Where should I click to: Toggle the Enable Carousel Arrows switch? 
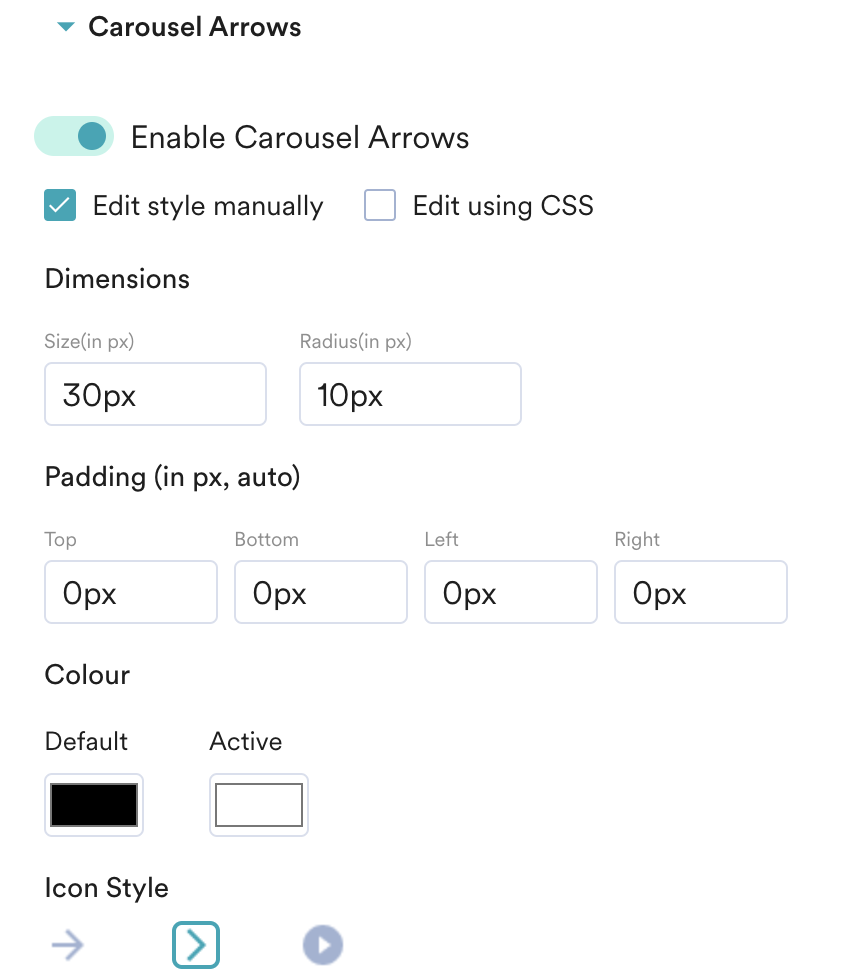pos(74,136)
